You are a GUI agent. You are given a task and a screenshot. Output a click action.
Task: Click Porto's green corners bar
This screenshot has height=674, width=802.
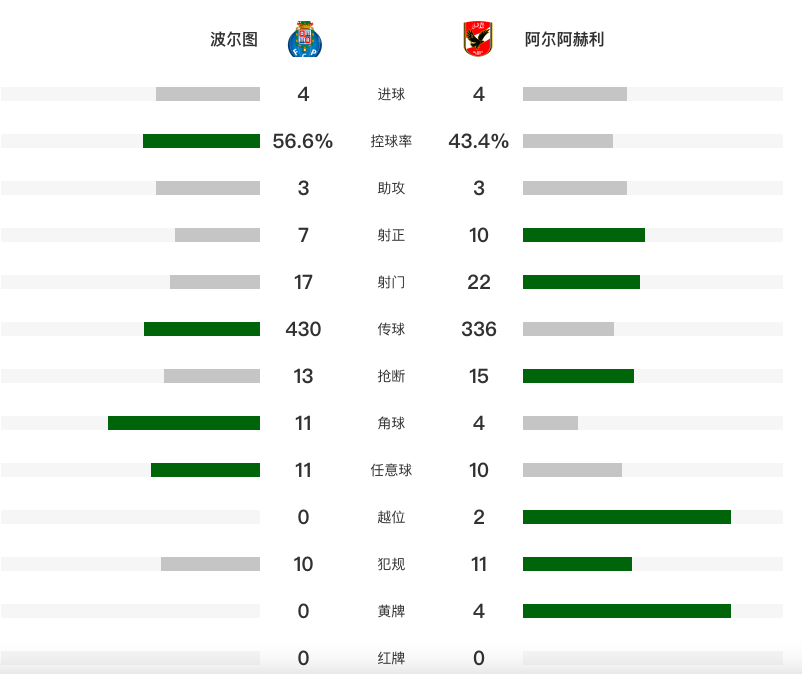[184, 423]
